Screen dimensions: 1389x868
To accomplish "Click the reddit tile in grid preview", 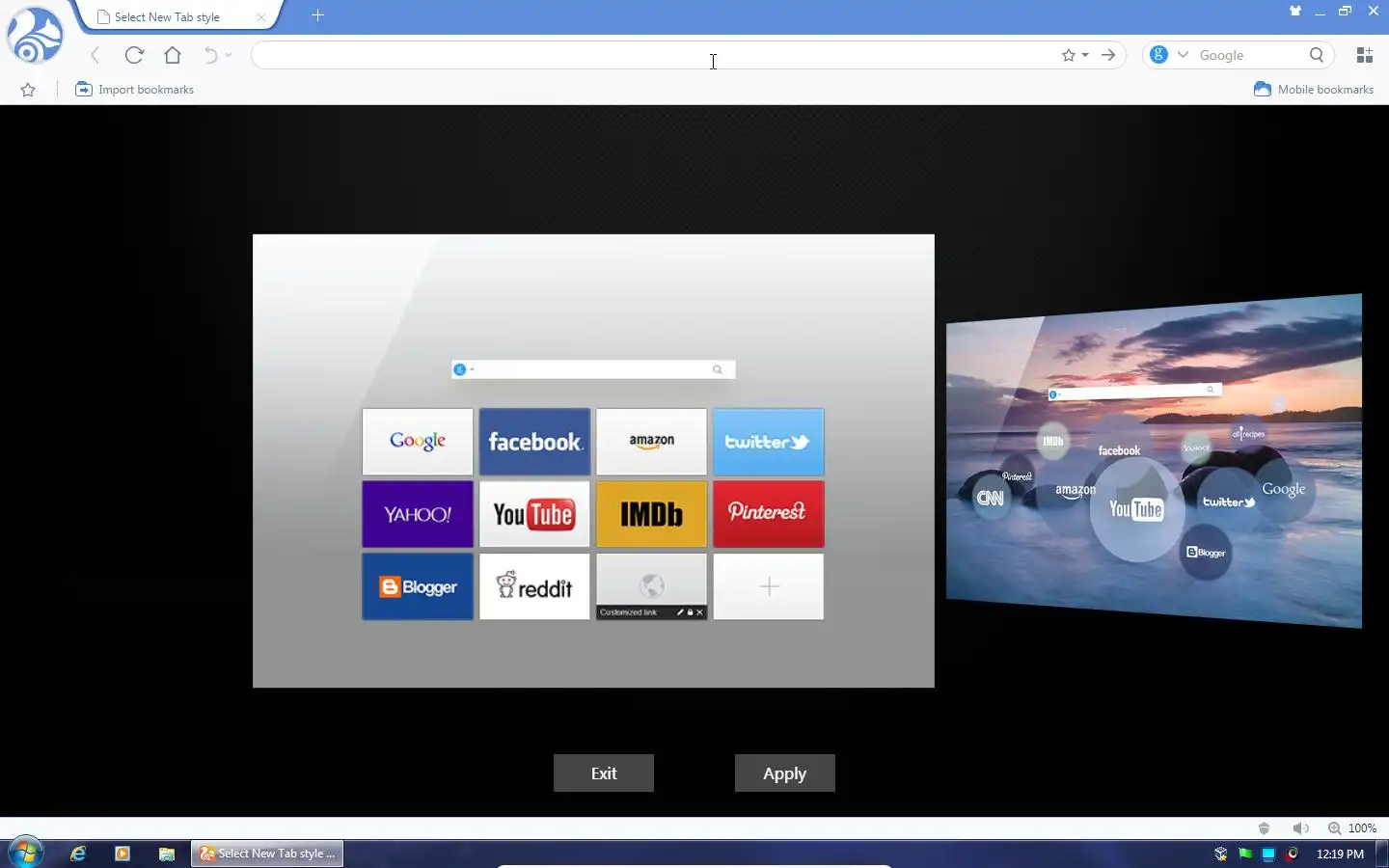I will pyautogui.click(x=534, y=586).
